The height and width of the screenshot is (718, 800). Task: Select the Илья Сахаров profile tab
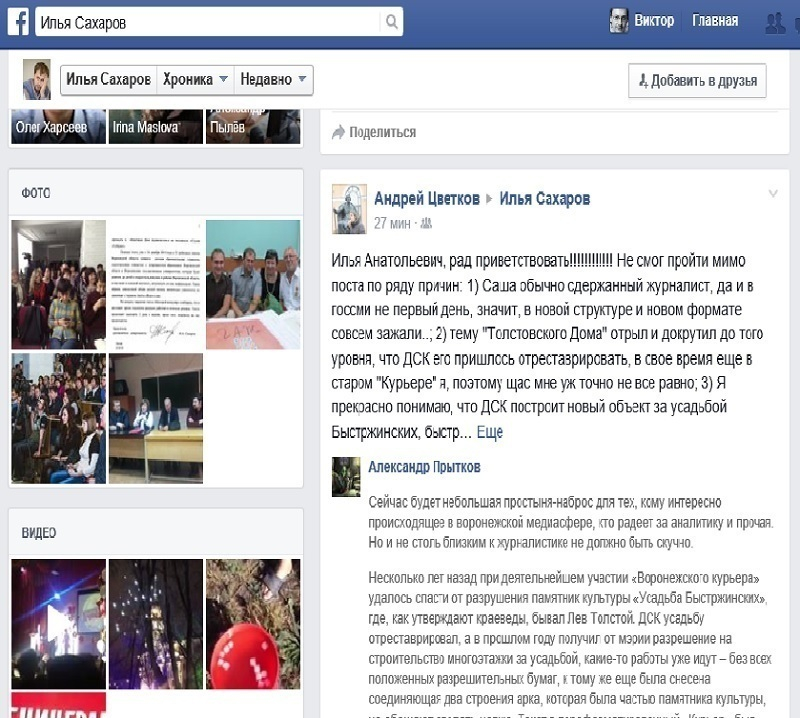pos(108,80)
